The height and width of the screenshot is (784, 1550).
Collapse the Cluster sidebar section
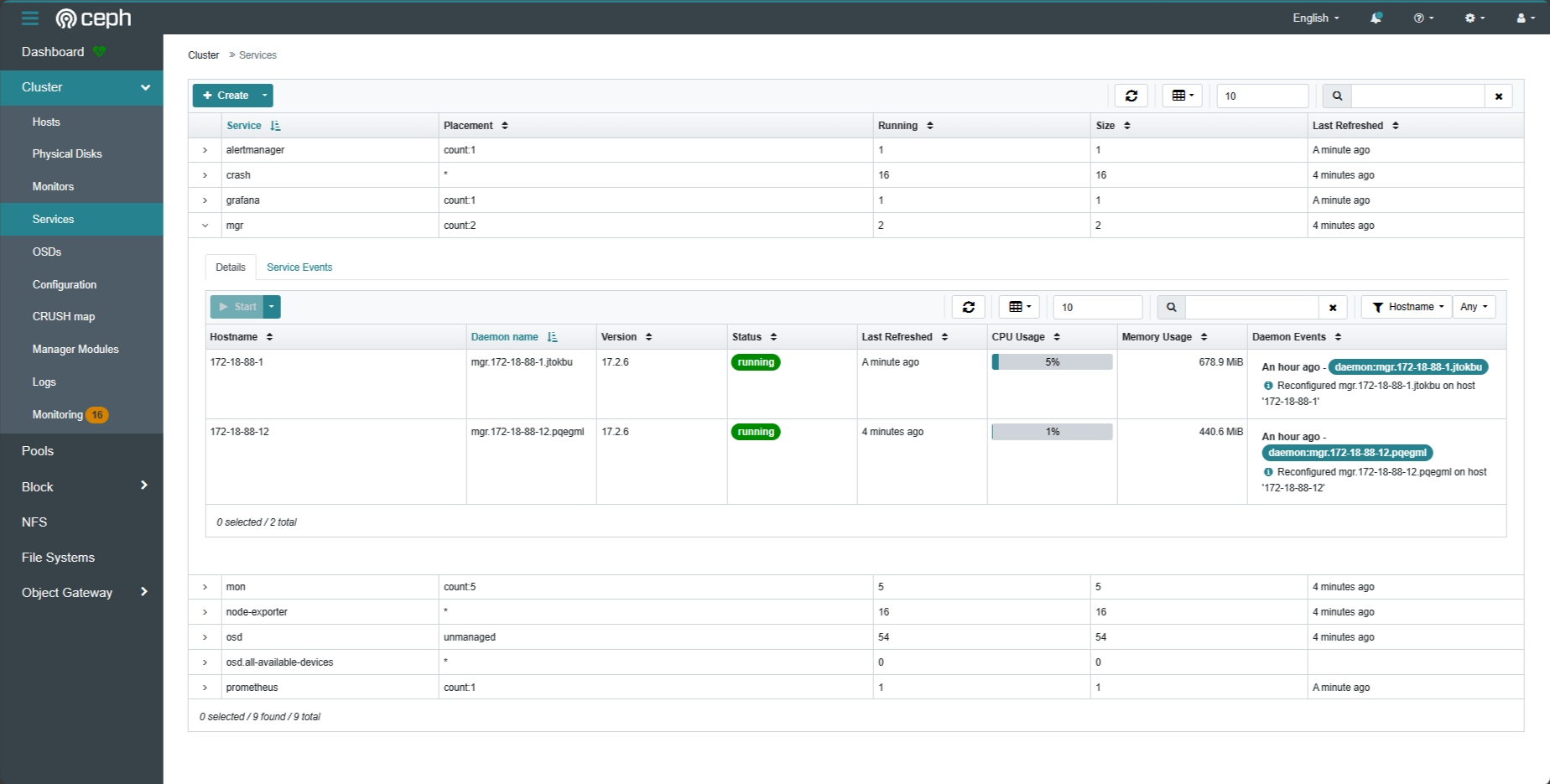coord(81,87)
